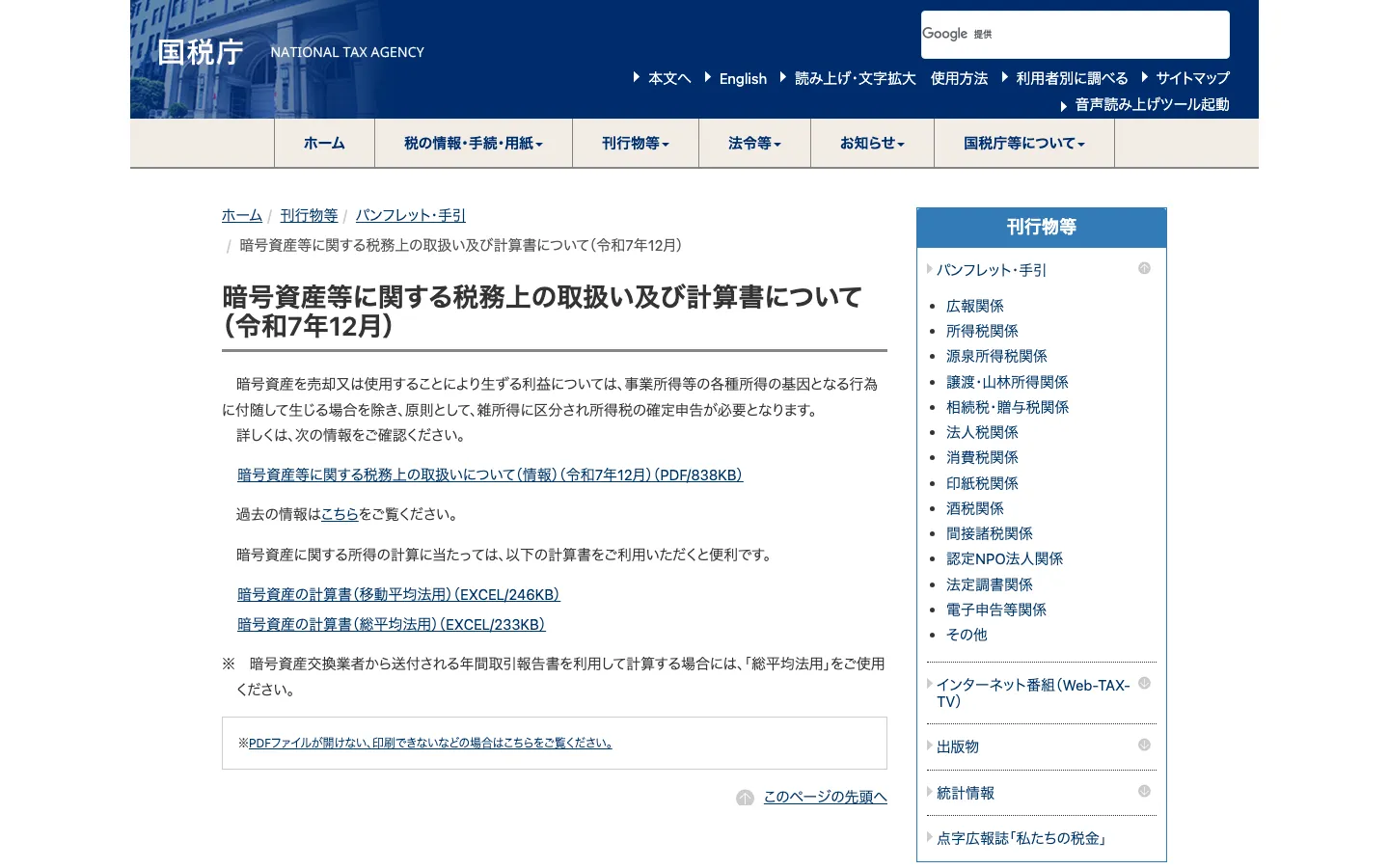This screenshot has width=1389, height=868.
Task: Open the 暗号資産等に関する税務上の取扱い PDF link
Action: (x=490, y=475)
